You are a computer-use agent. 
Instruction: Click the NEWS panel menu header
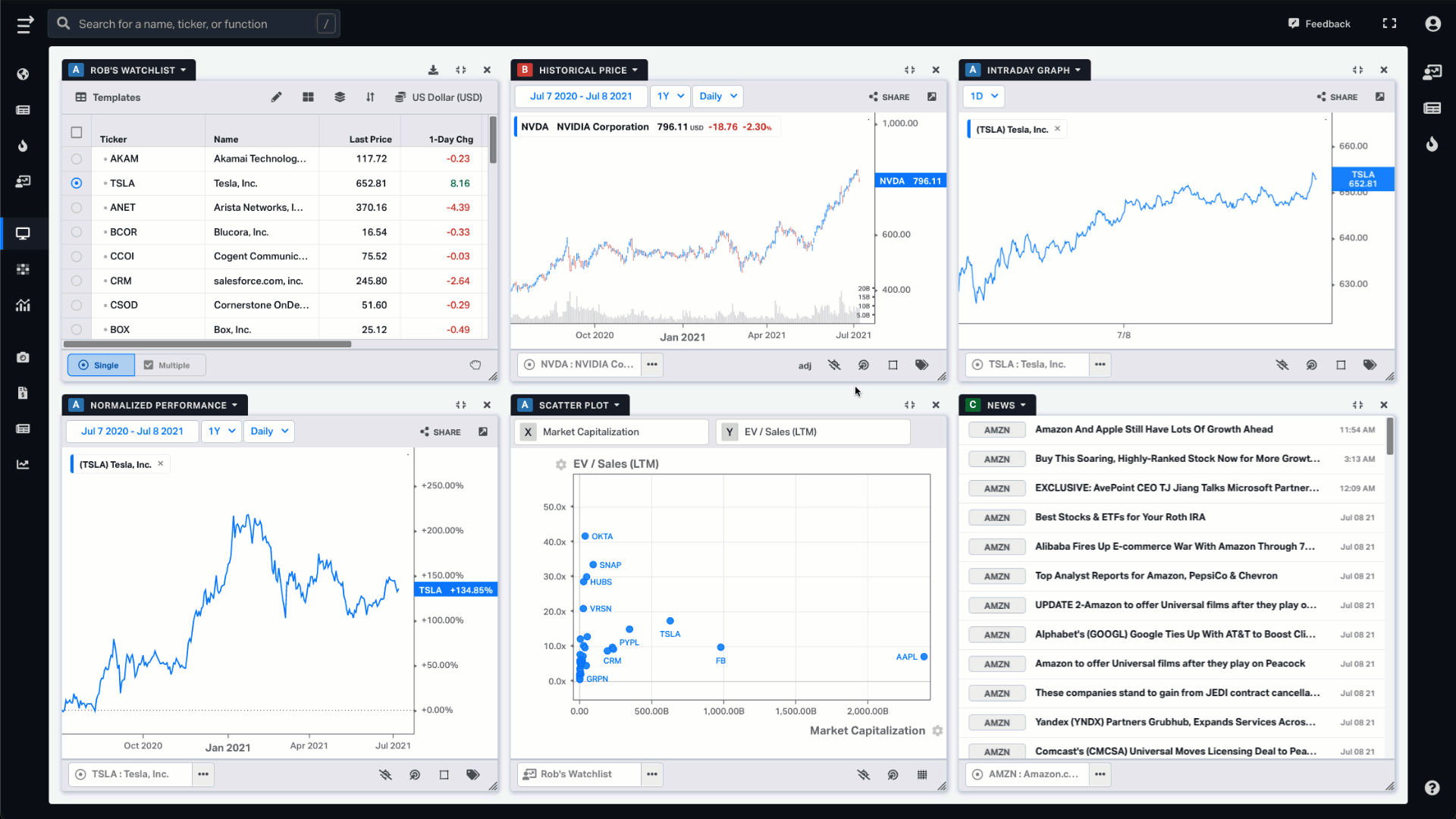tap(1004, 405)
